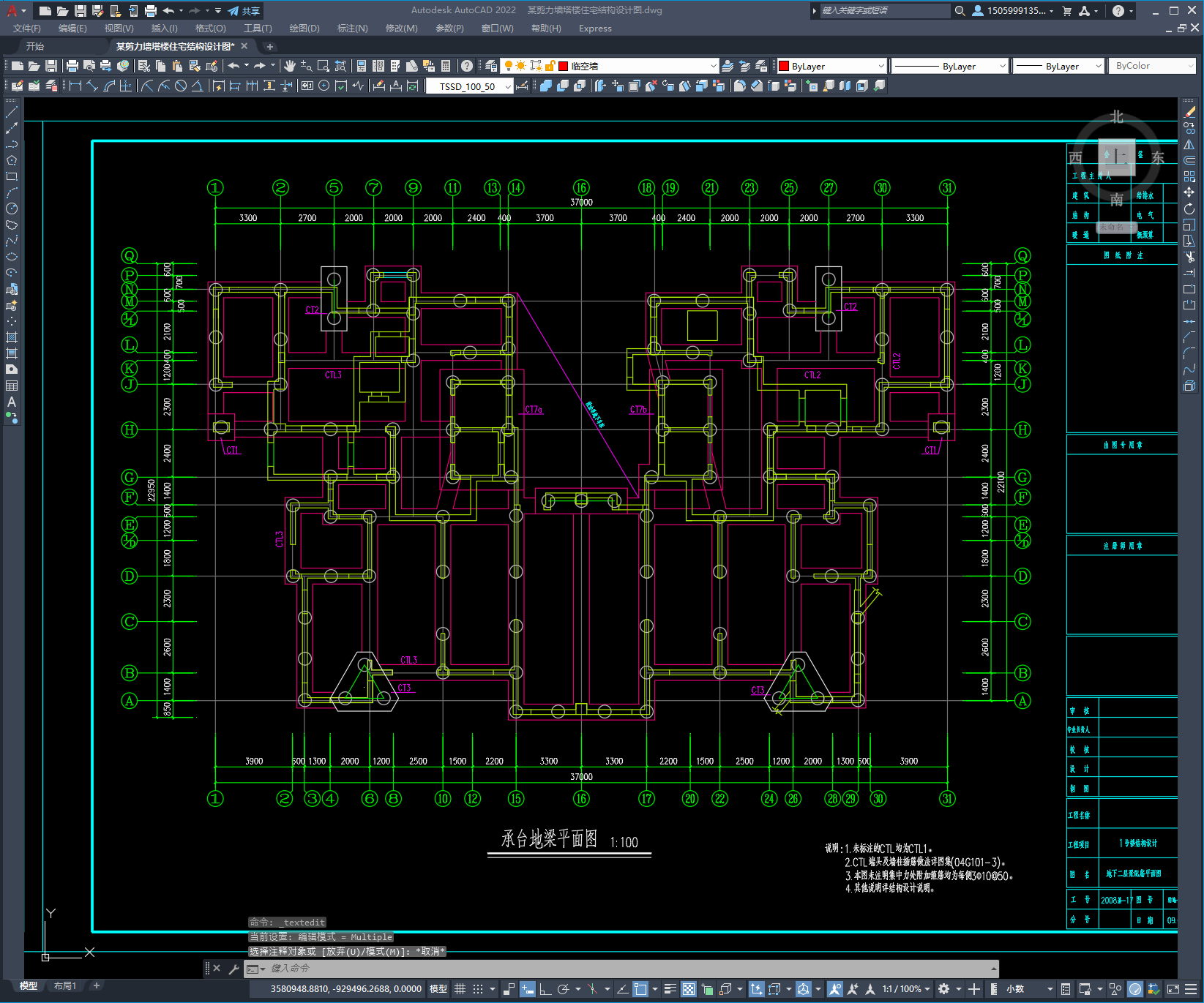1204x1003 pixels.
Task: Click the Erase tool in modify toolbar
Action: pos(1189,112)
